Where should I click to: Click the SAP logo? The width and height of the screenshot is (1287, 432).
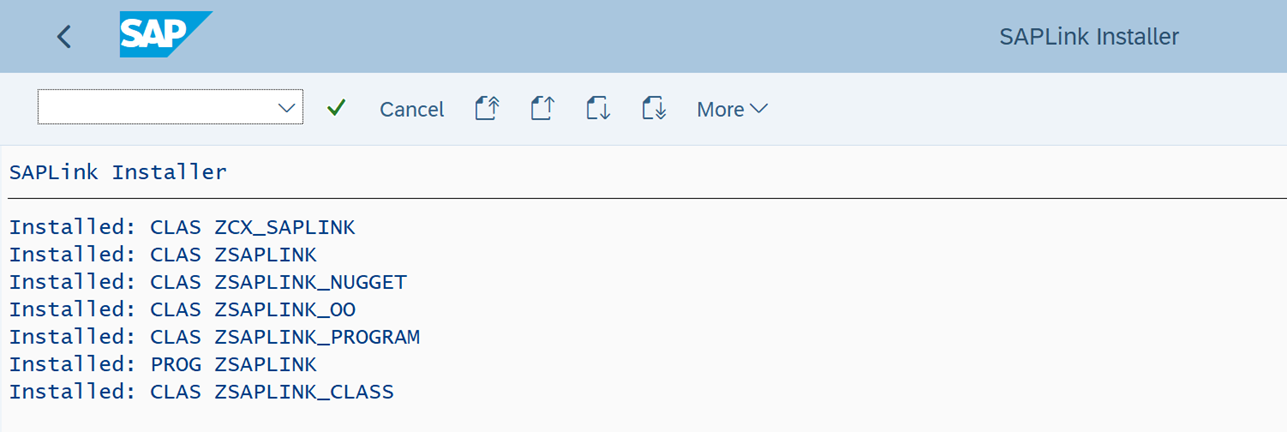pyautogui.click(x=165, y=36)
